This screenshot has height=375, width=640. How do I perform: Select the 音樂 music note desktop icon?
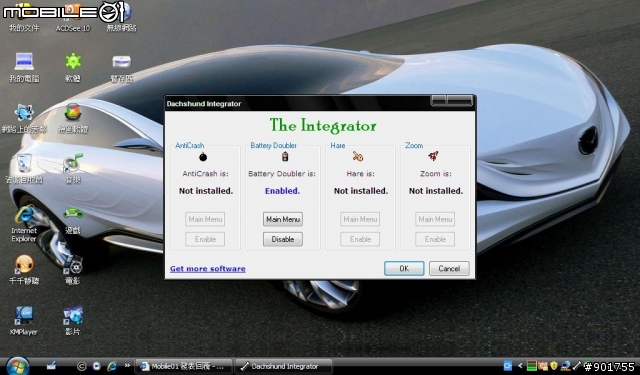73,169
